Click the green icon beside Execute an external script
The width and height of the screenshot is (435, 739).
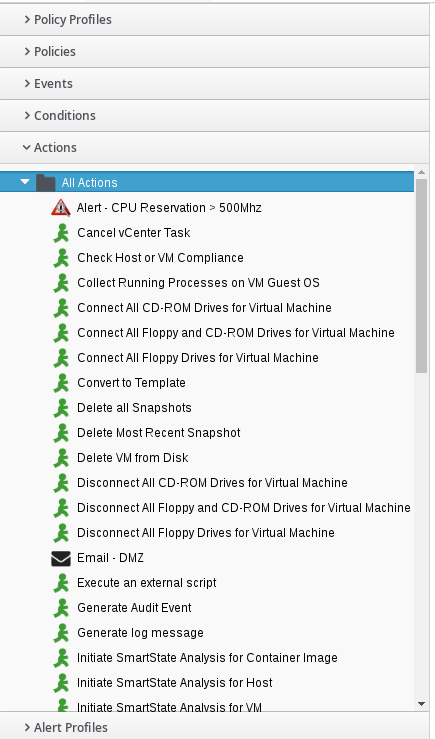61,583
